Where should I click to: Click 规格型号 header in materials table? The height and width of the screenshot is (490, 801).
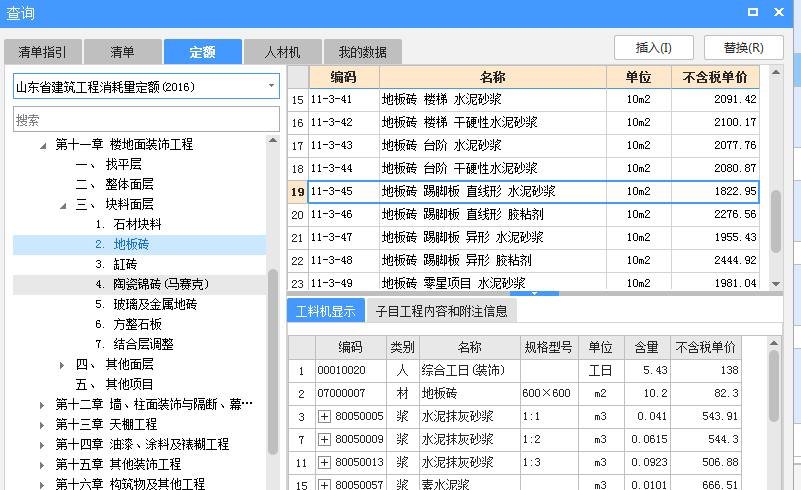[x=548, y=347]
